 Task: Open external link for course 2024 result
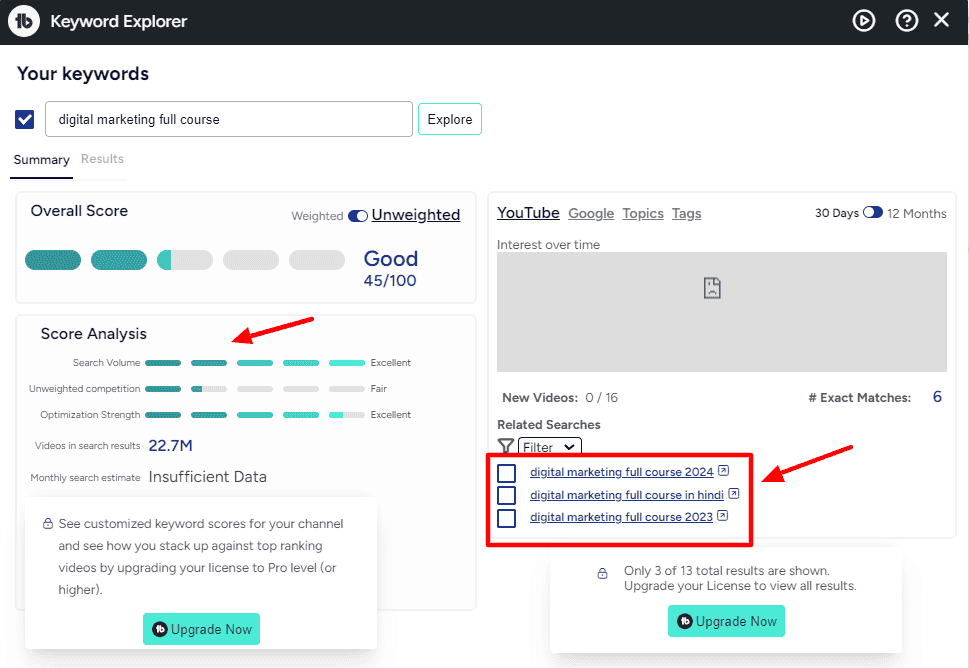tap(723, 470)
